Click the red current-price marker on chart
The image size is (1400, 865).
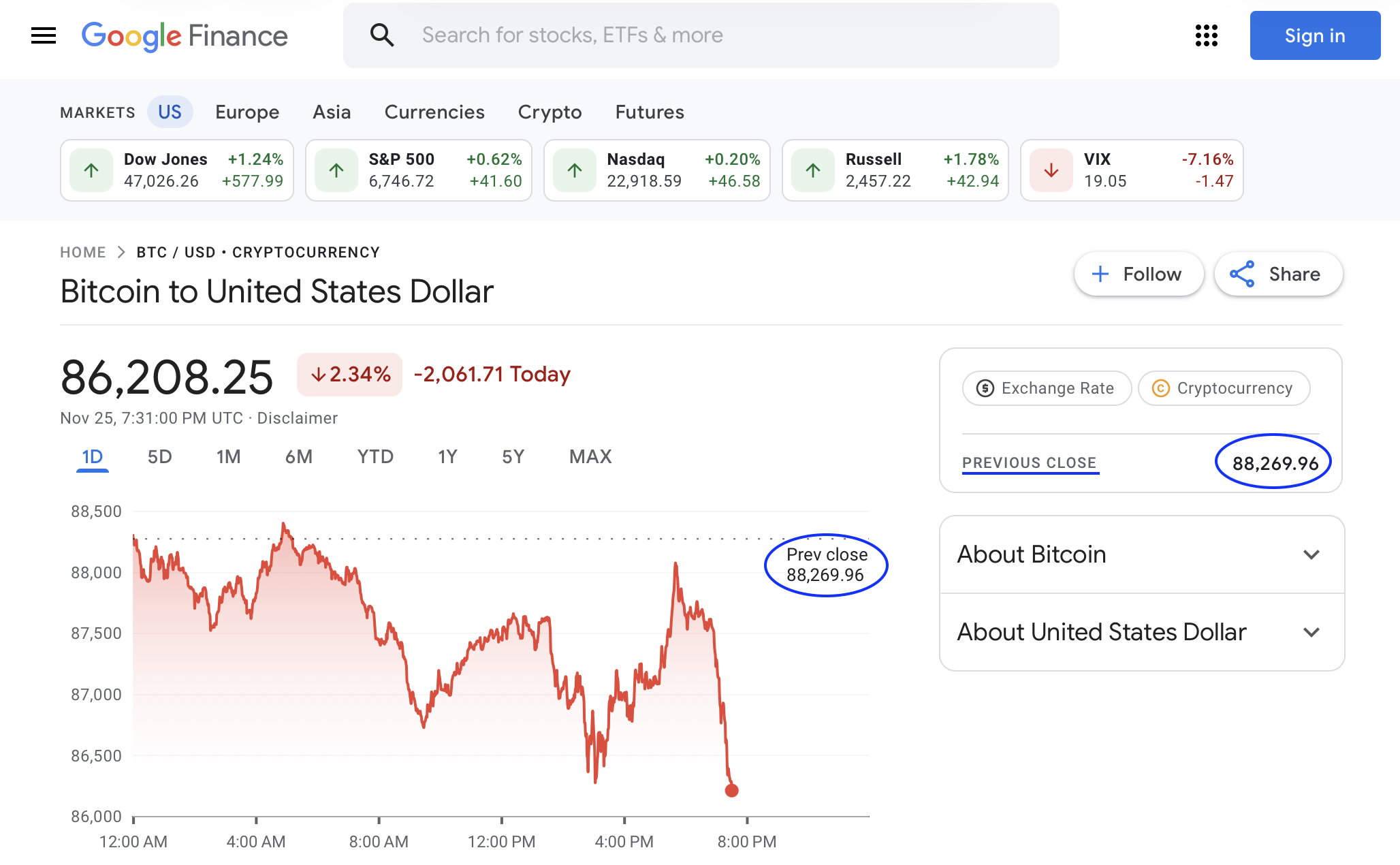(731, 790)
